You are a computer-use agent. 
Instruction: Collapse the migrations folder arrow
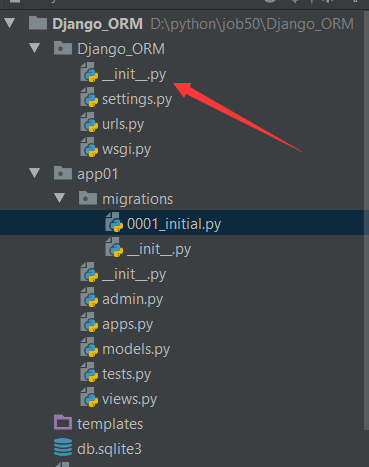pos(60,198)
